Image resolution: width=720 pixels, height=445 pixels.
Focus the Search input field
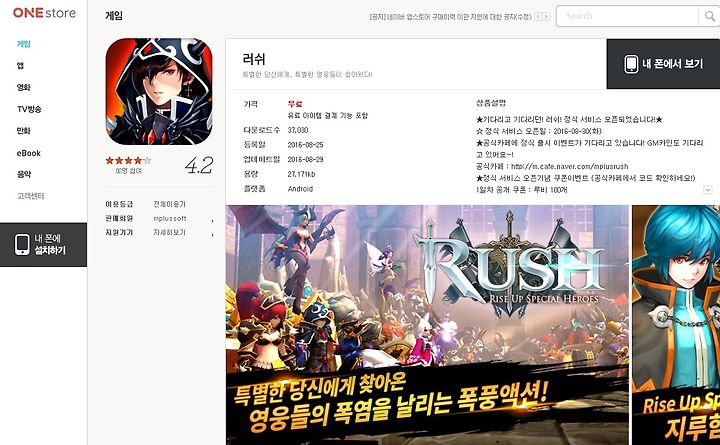627,16
